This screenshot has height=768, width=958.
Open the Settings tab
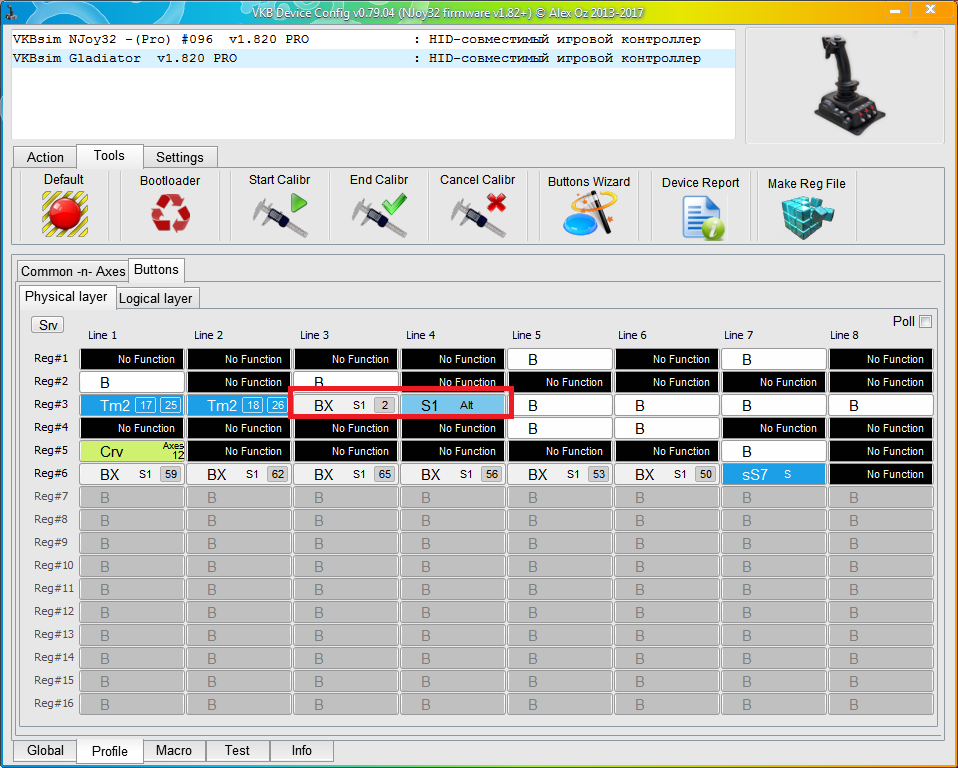click(180, 157)
